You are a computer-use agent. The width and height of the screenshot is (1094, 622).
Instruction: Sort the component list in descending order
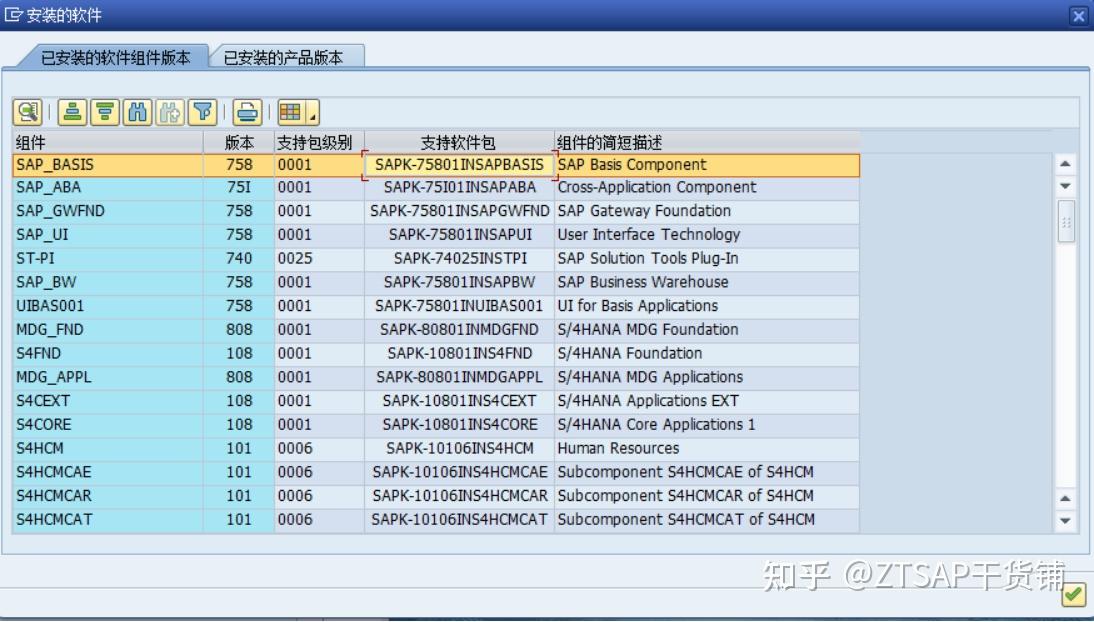(x=102, y=110)
